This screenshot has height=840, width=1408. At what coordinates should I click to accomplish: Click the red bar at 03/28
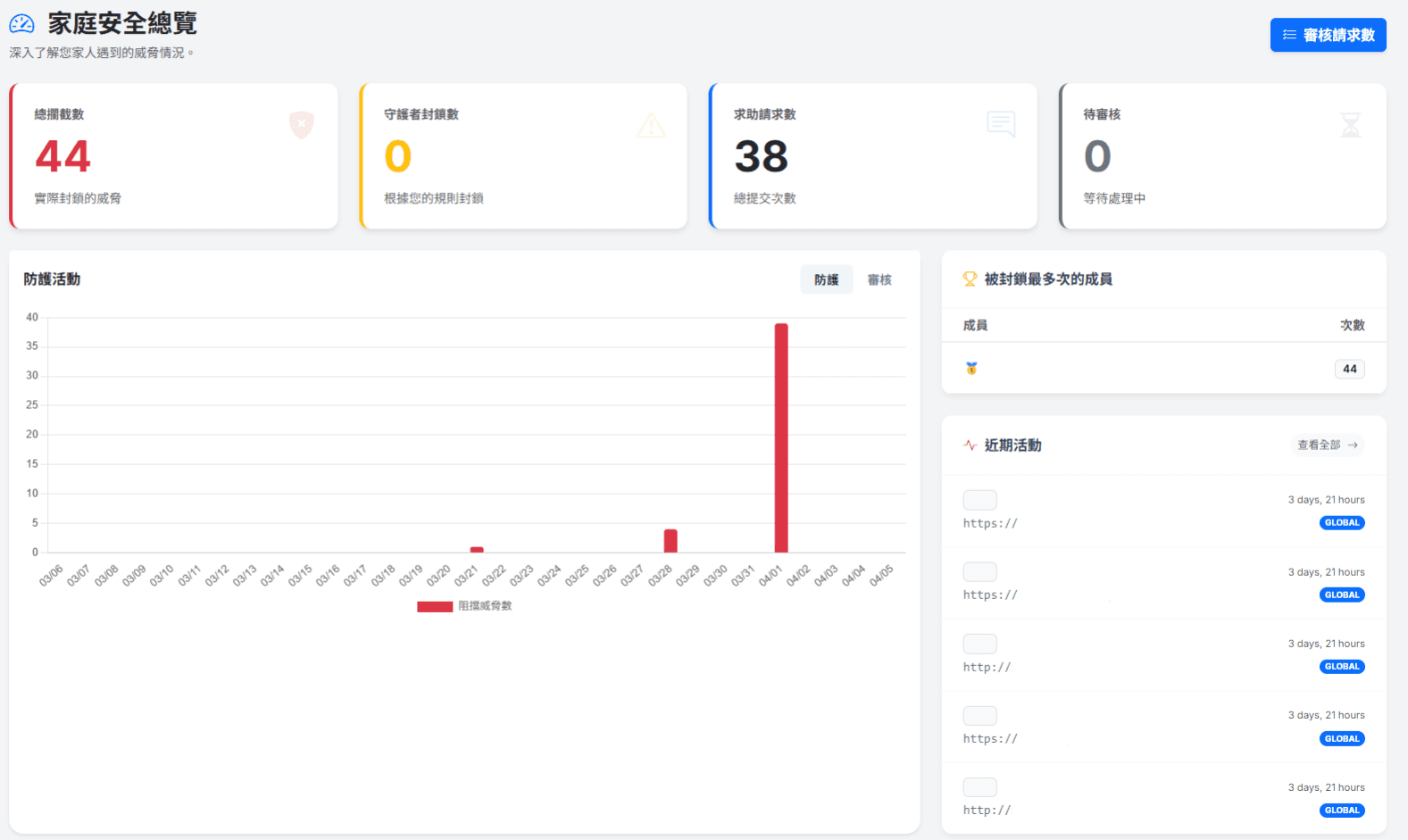pos(671,540)
